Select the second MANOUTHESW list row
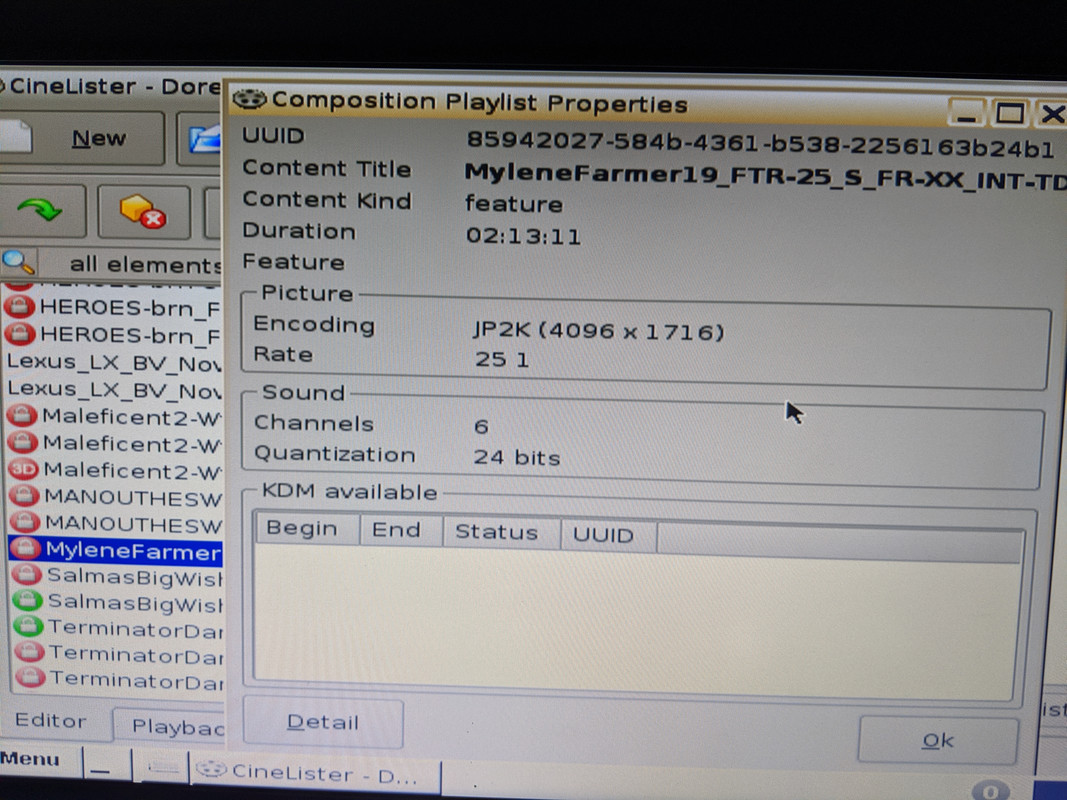 click(x=115, y=523)
